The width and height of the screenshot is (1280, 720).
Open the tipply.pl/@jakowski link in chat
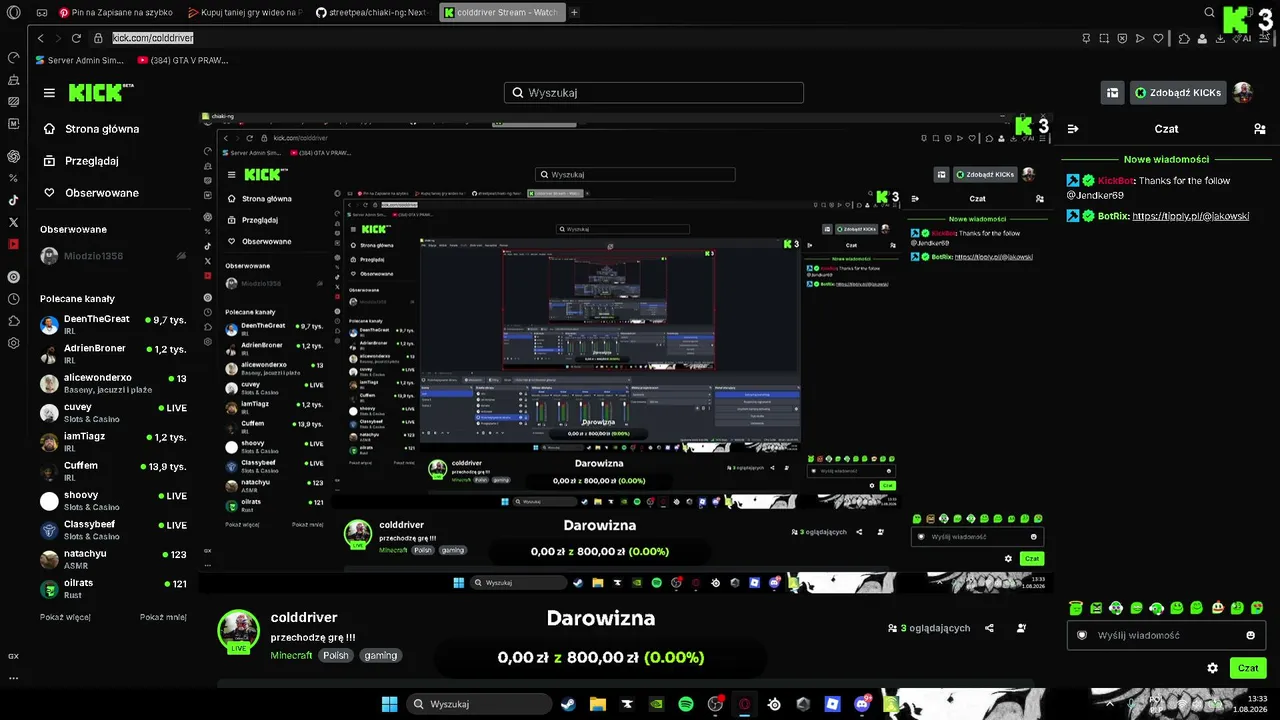pos(1190,216)
